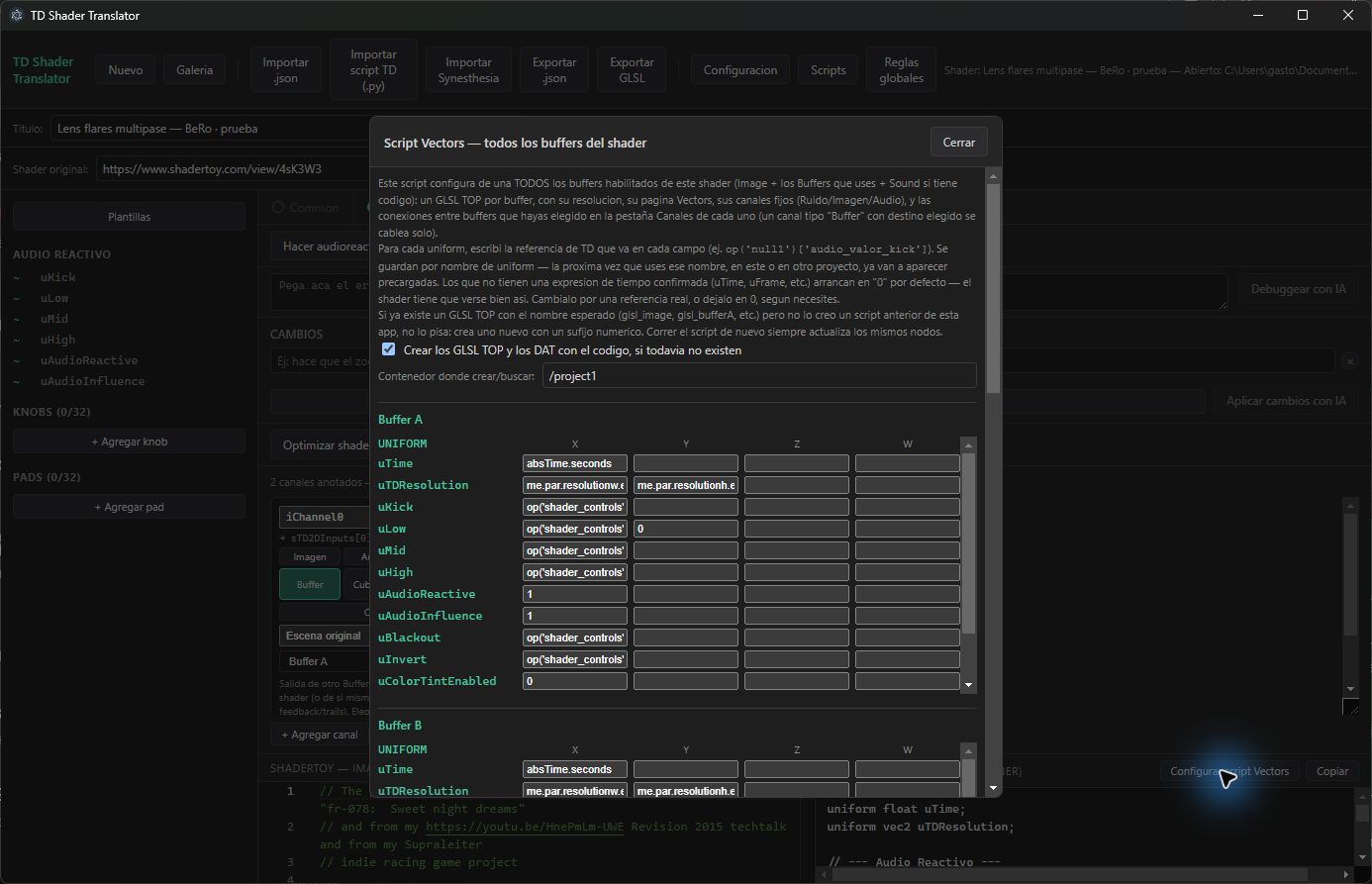Click 'Debuggear con IA' button

coord(1298,289)
